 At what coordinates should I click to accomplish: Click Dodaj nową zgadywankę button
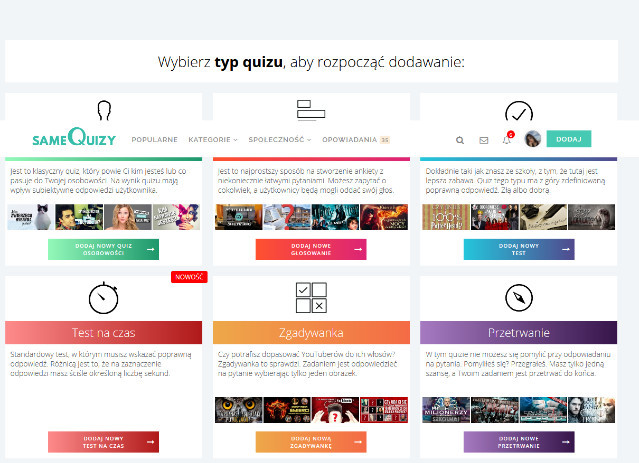[x=311, y=442]
